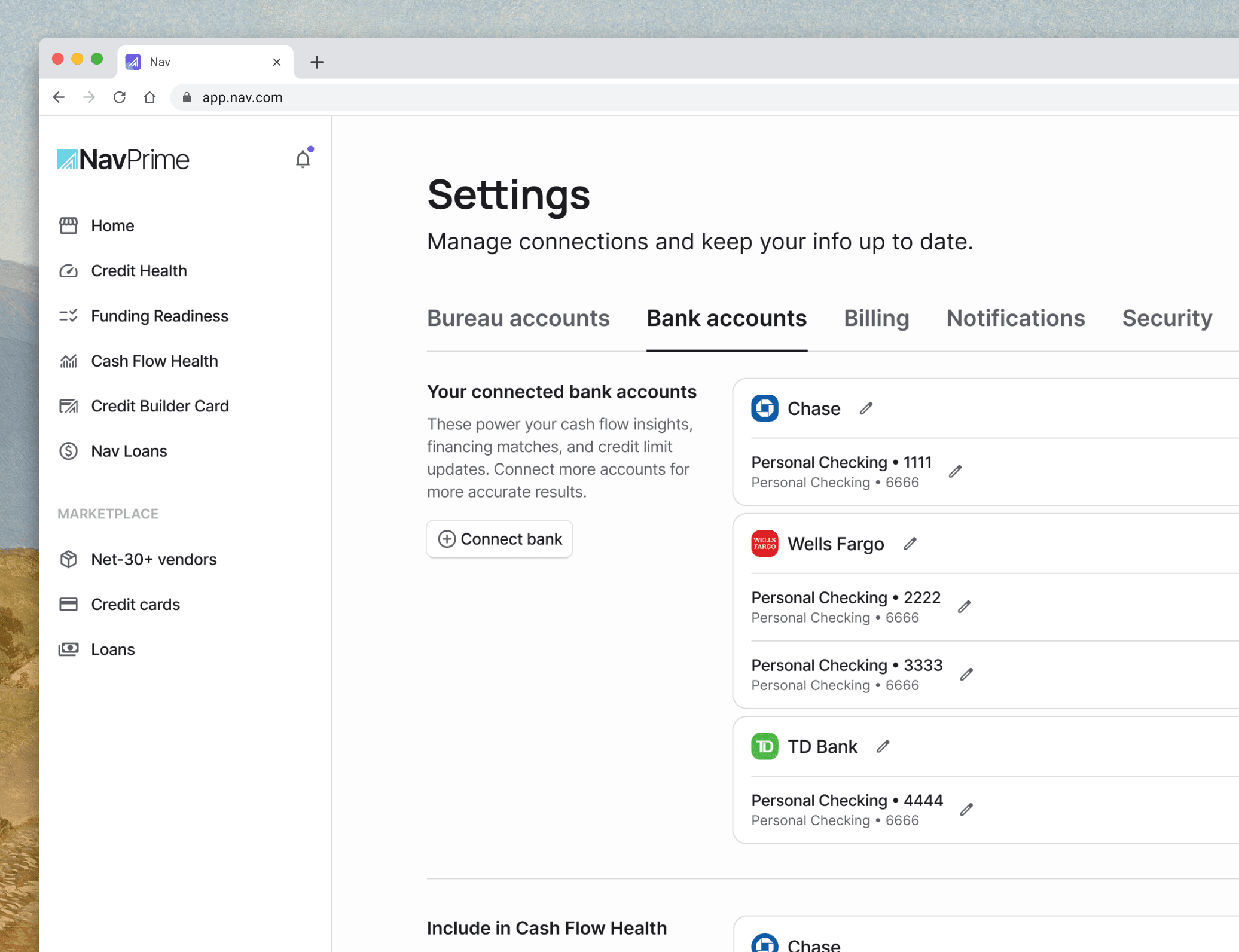Viewport: 1239px width, 952px height.
Task: Switch to the Notifications tab
Action: (1015, 318)
